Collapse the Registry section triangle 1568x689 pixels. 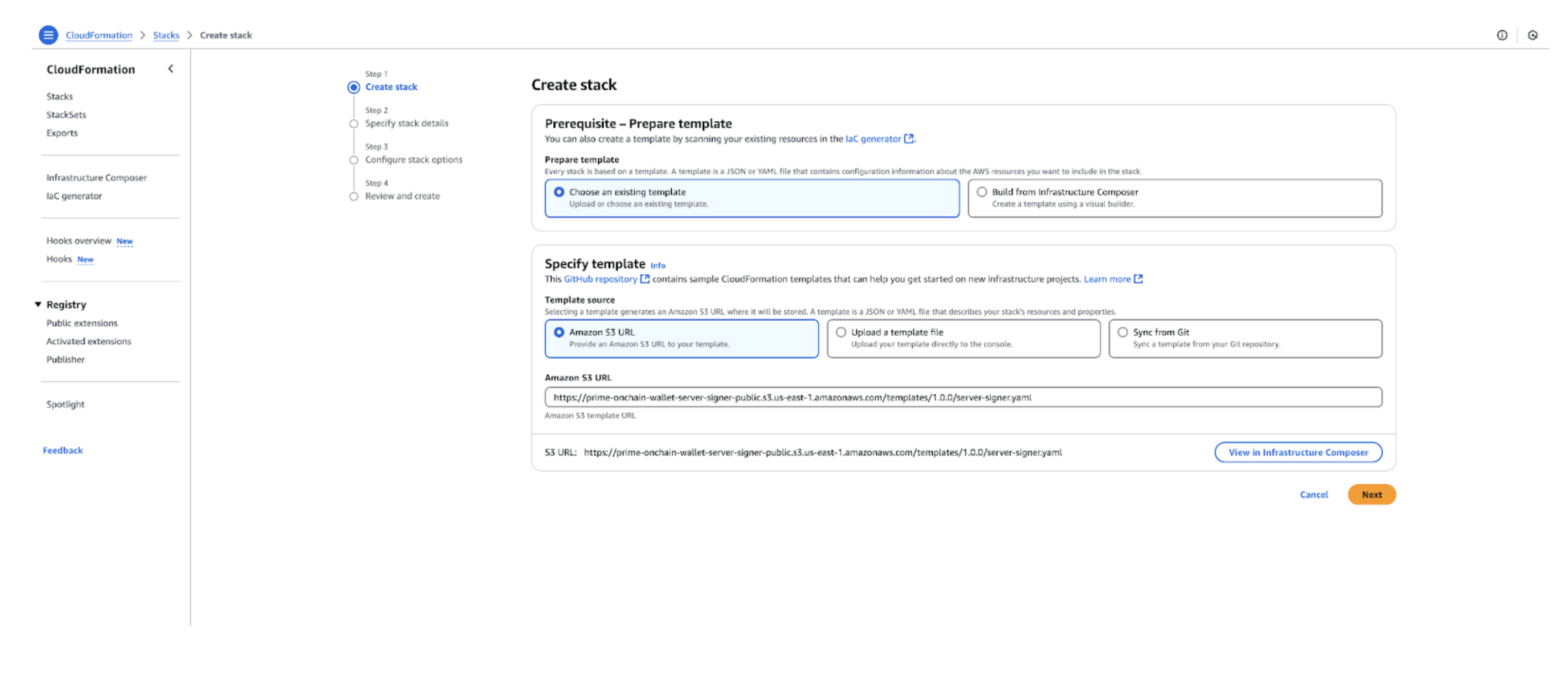pyautogui.click(x=38, y=304)
